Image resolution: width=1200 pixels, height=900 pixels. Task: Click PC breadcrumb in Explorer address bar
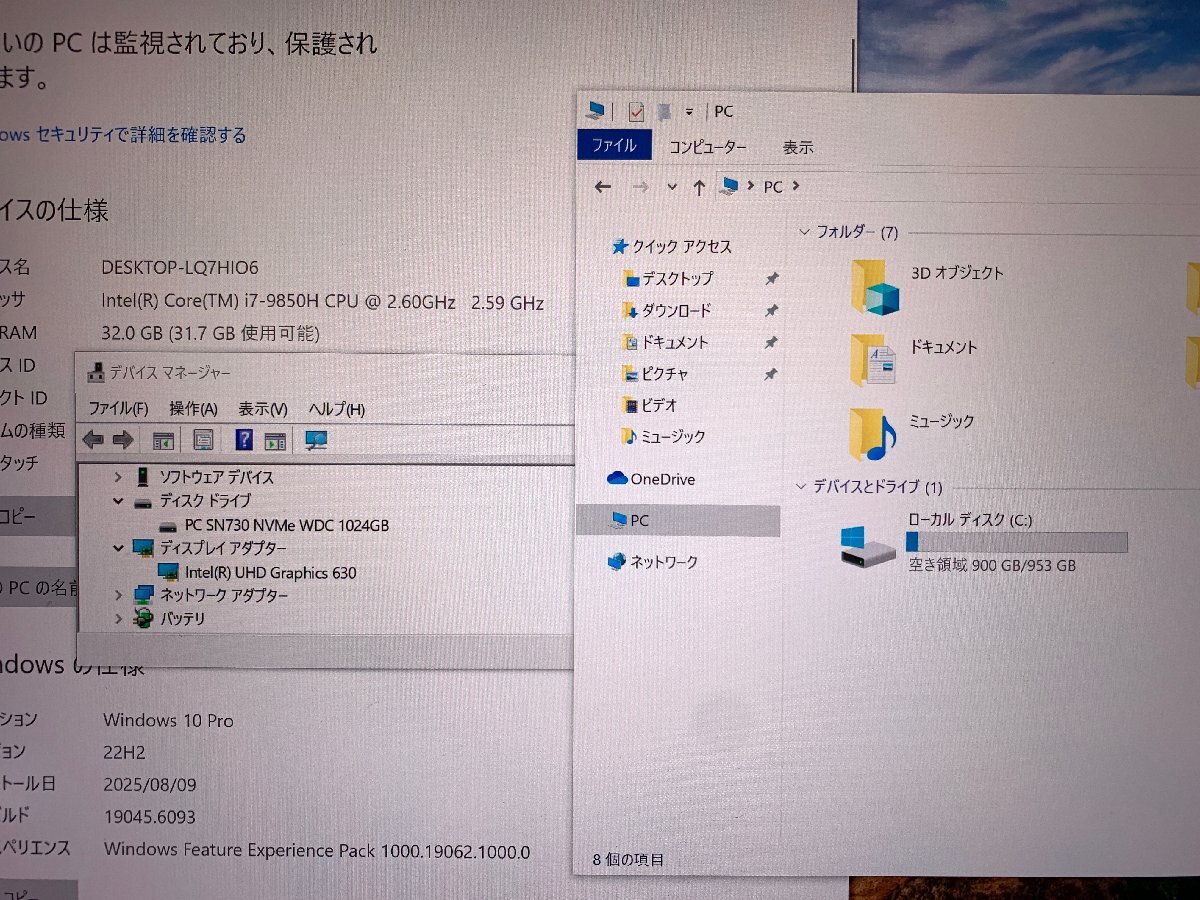point(773,187)
